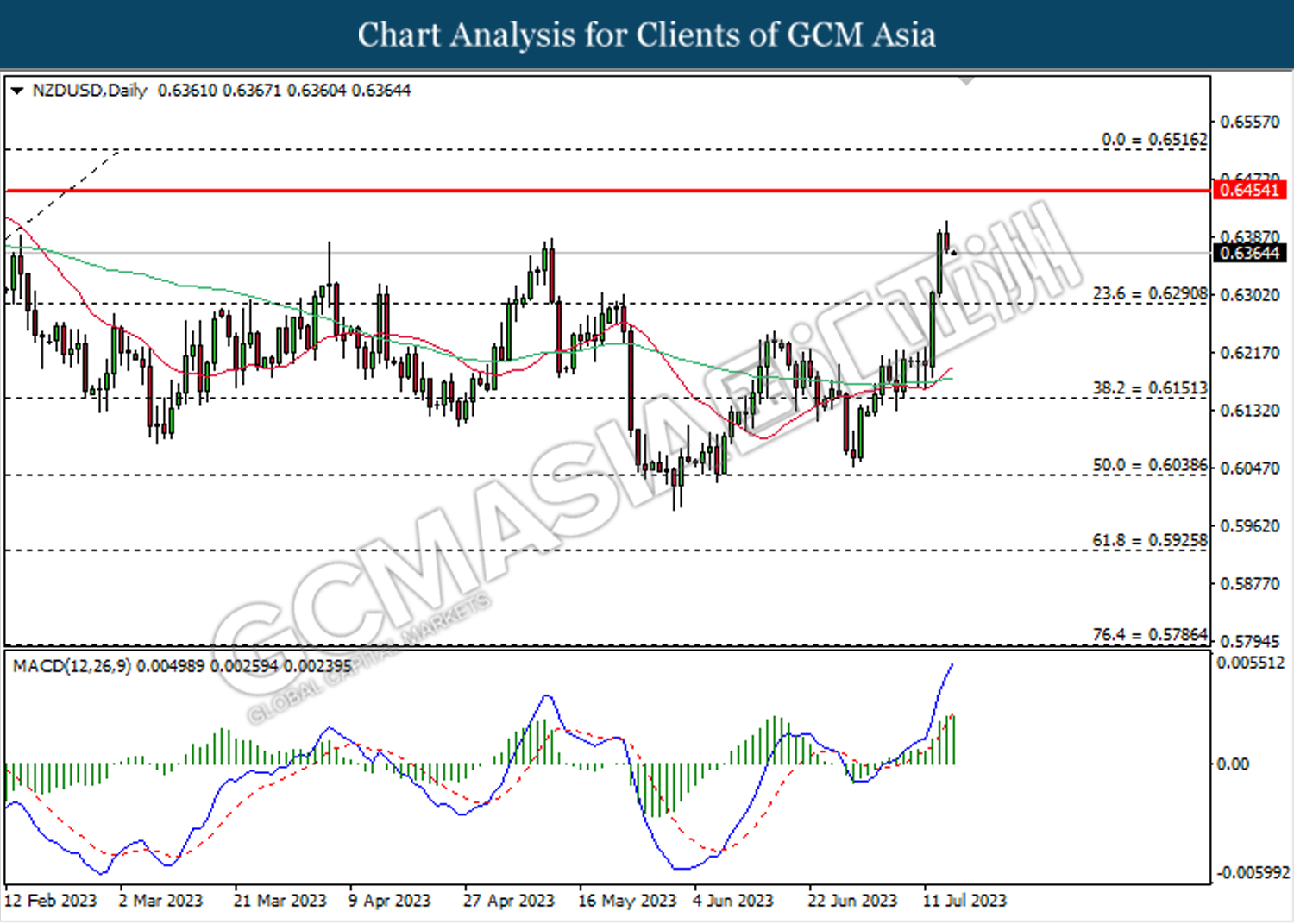This screenshot has height=924, width=1294.
Task: Click the OHLC values '0.63610 0.63671 0.63604 0.63644'
Action: pos(285,91)
